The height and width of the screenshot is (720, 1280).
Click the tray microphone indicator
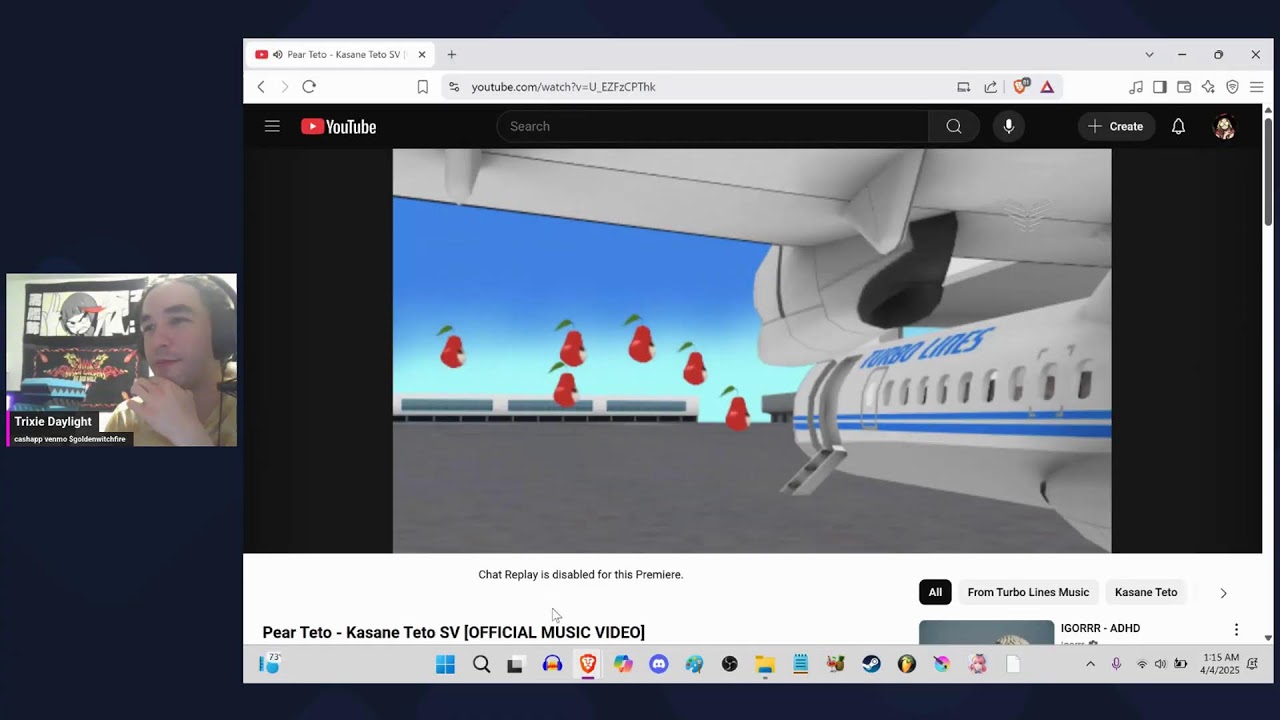coord(1116,664)
